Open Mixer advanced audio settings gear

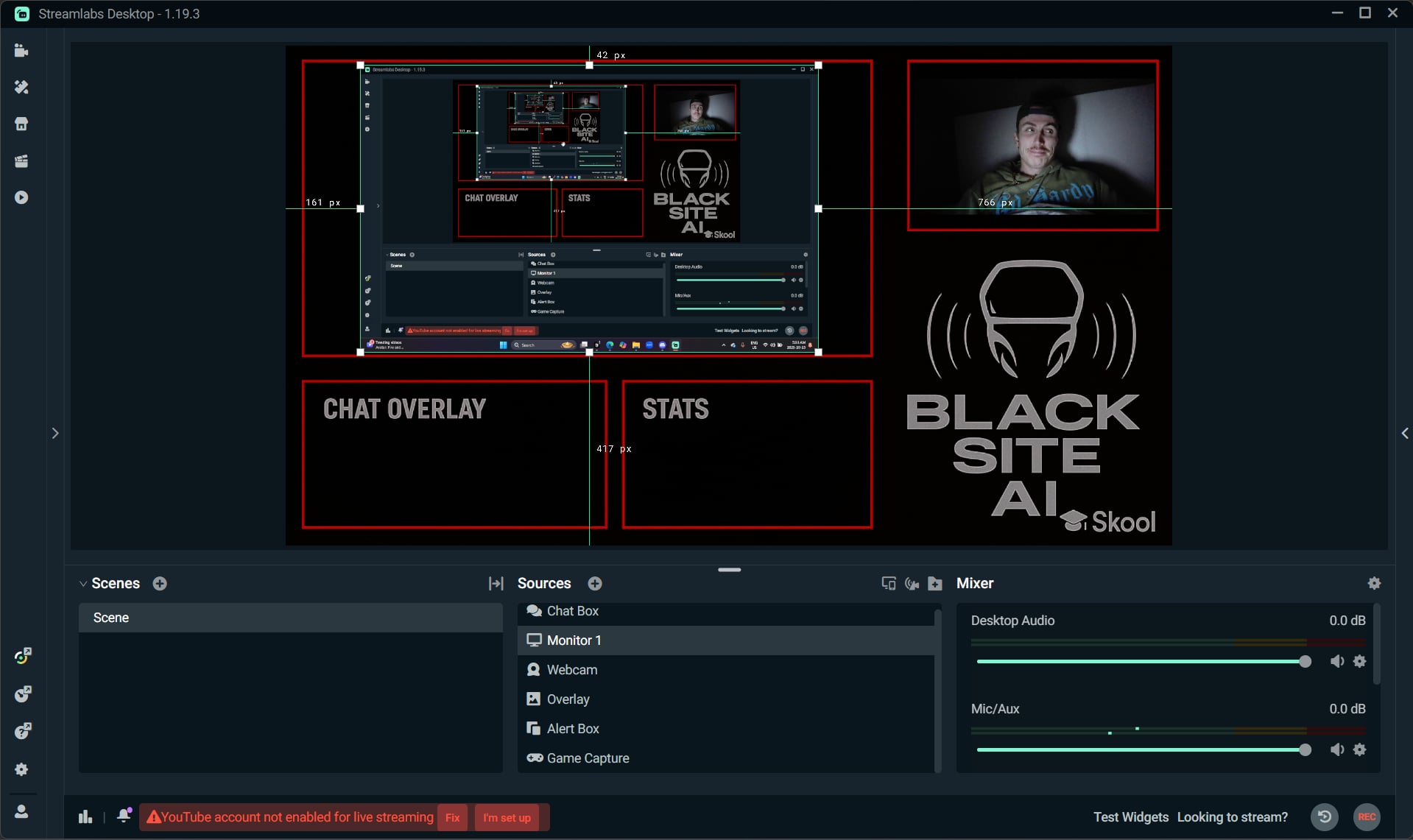(x=1374, y=583)
